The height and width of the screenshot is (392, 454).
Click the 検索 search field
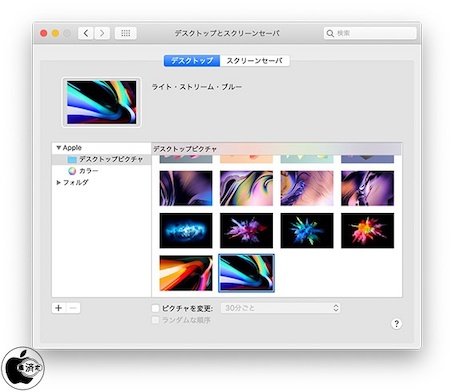coord(370,33)
